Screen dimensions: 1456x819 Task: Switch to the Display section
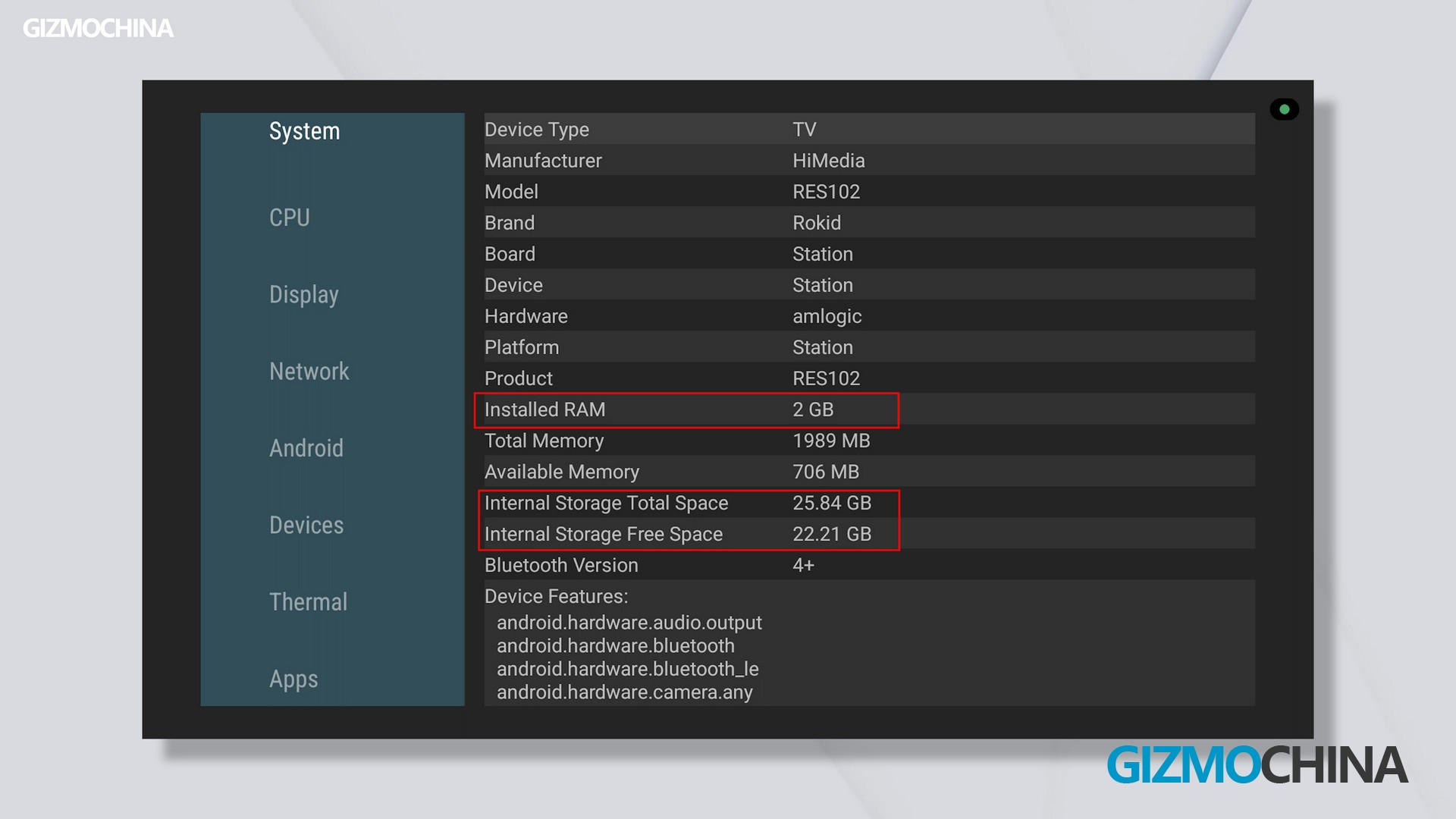click(304, 295)
